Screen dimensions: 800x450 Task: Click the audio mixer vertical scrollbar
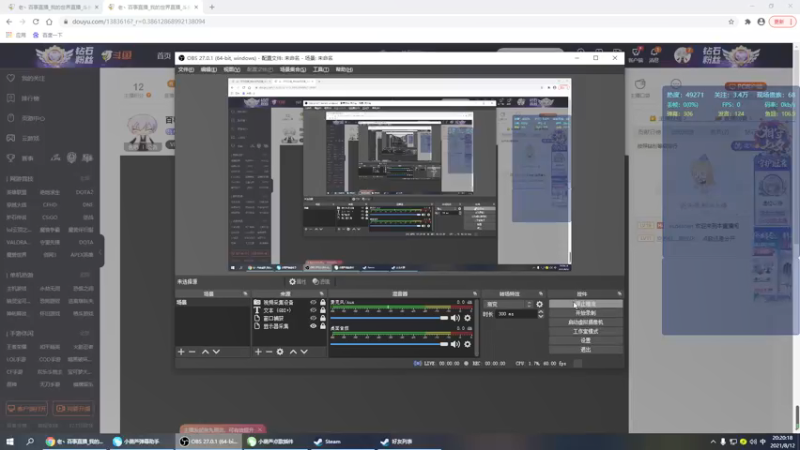(x=477, y=328)
